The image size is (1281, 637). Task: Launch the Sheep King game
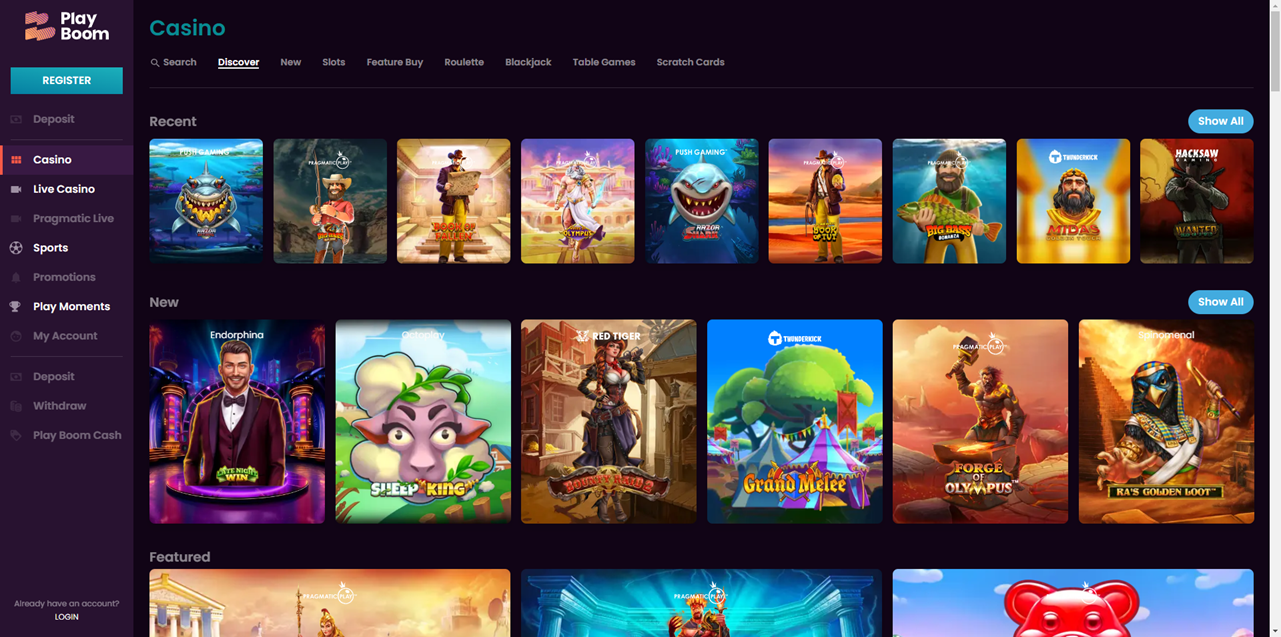422,421
